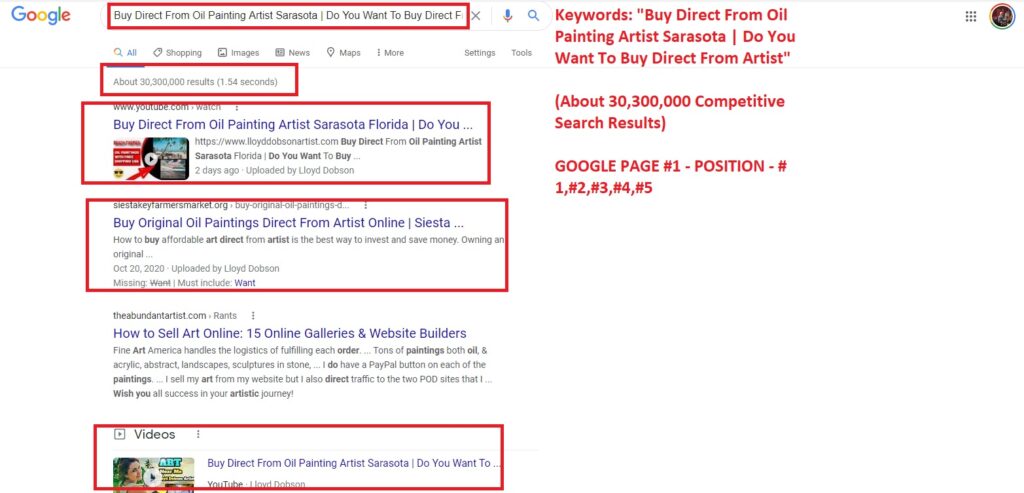This screenshot has width=1024, height=493.
Task: Open options for the YouTube result
Action: click(237, 106)
